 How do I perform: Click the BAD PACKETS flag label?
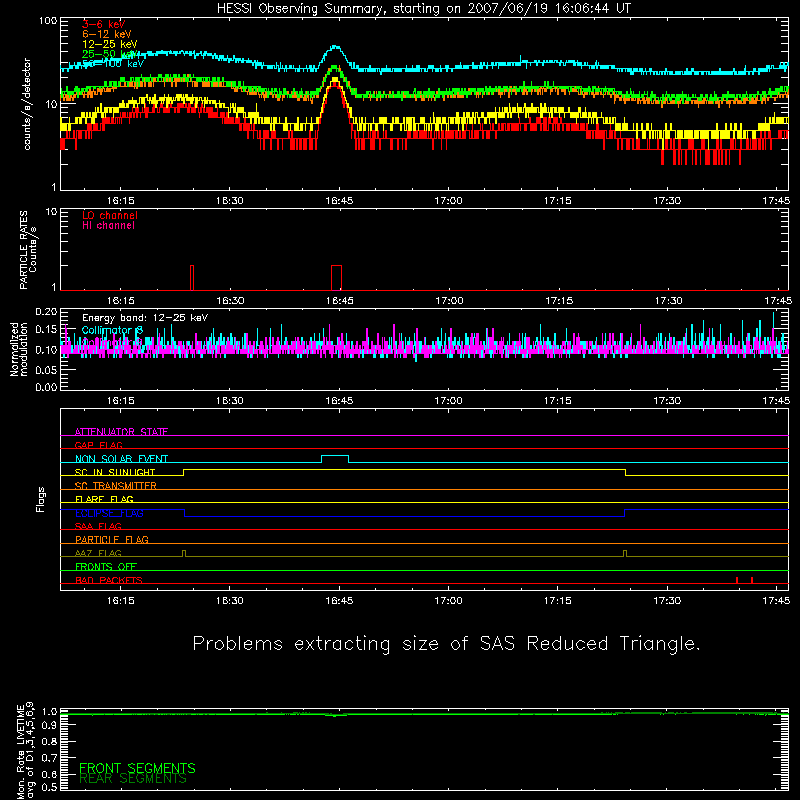[109, 580]
